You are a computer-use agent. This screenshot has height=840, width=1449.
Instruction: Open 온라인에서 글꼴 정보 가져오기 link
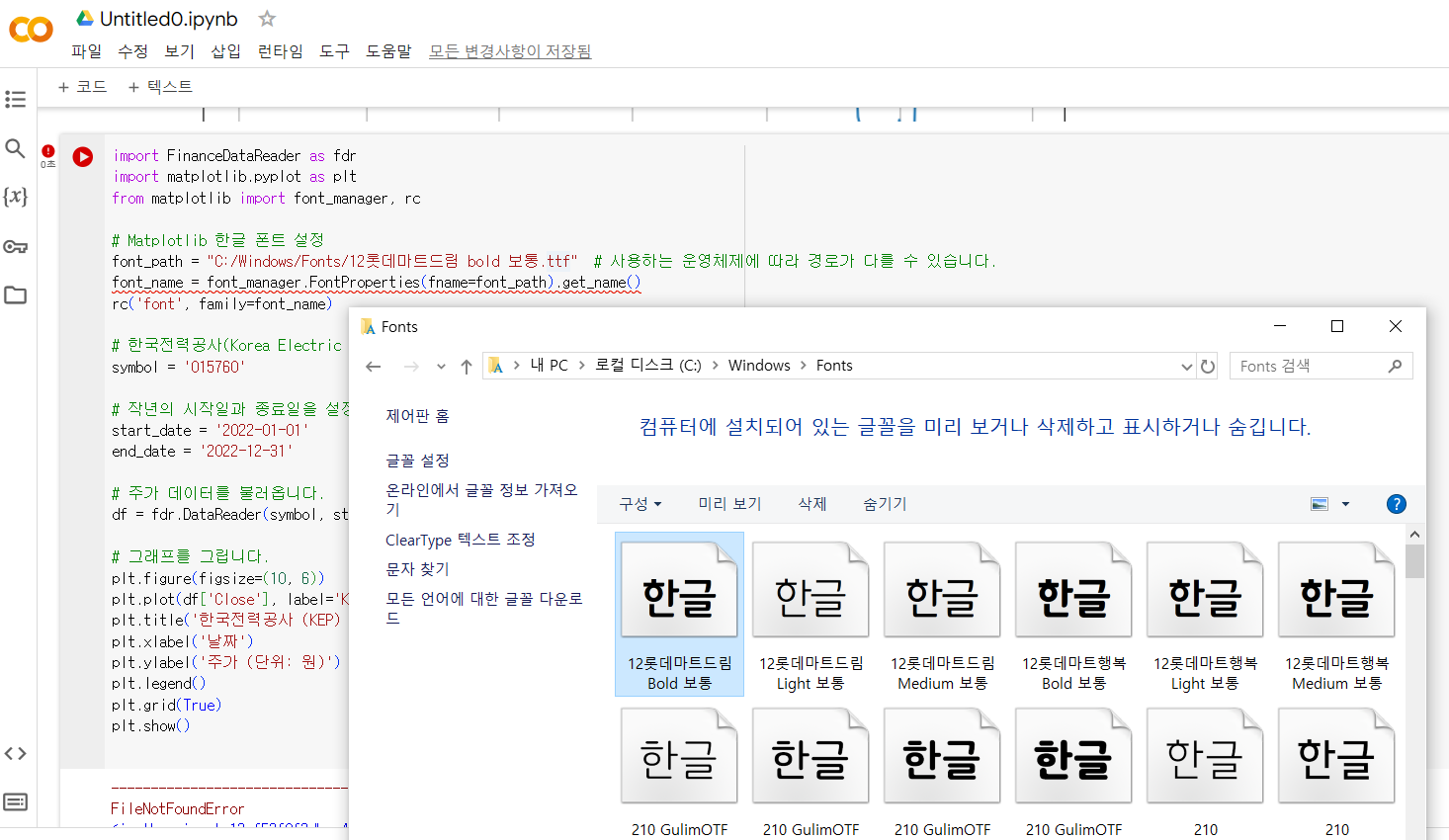click(481, 500)
